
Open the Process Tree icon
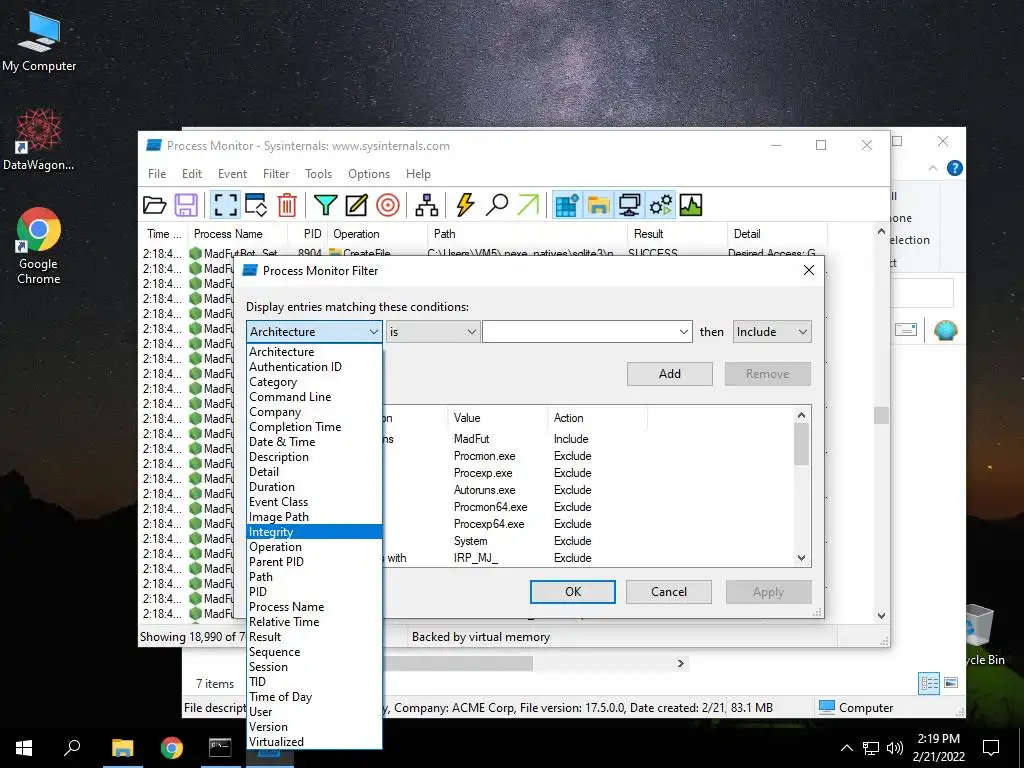(426, 205)
